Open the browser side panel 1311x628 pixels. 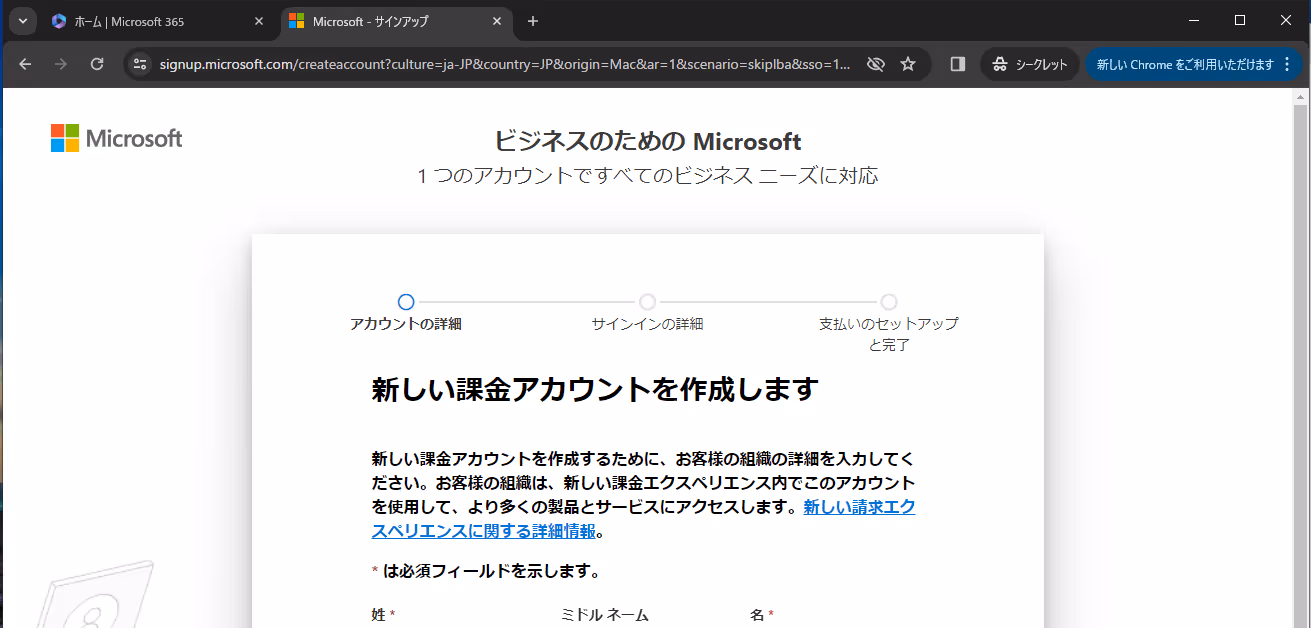(957, 64)
